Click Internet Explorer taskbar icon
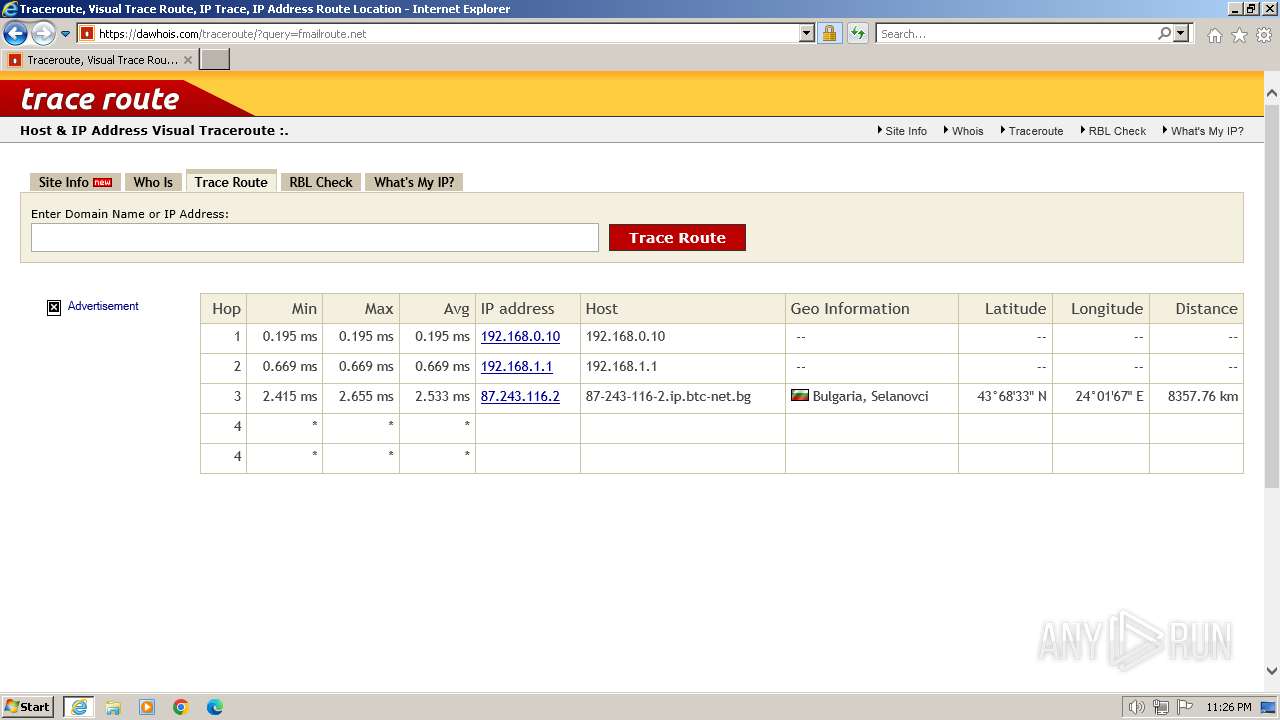Screen dimensions: 1280x720 tap(79, 707)
